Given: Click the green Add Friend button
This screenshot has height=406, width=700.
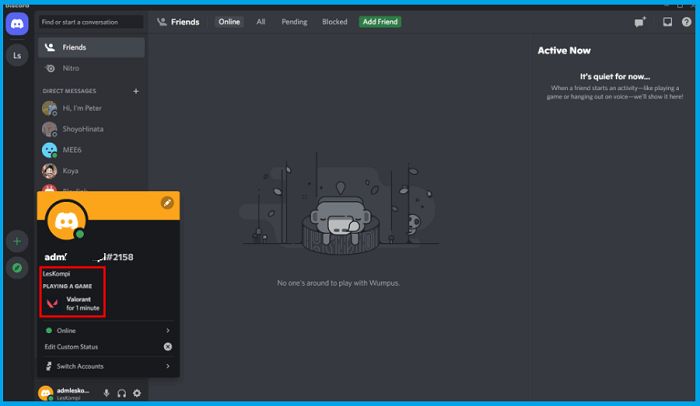Looking at the screenshot, I should click(x=380, y=21).
